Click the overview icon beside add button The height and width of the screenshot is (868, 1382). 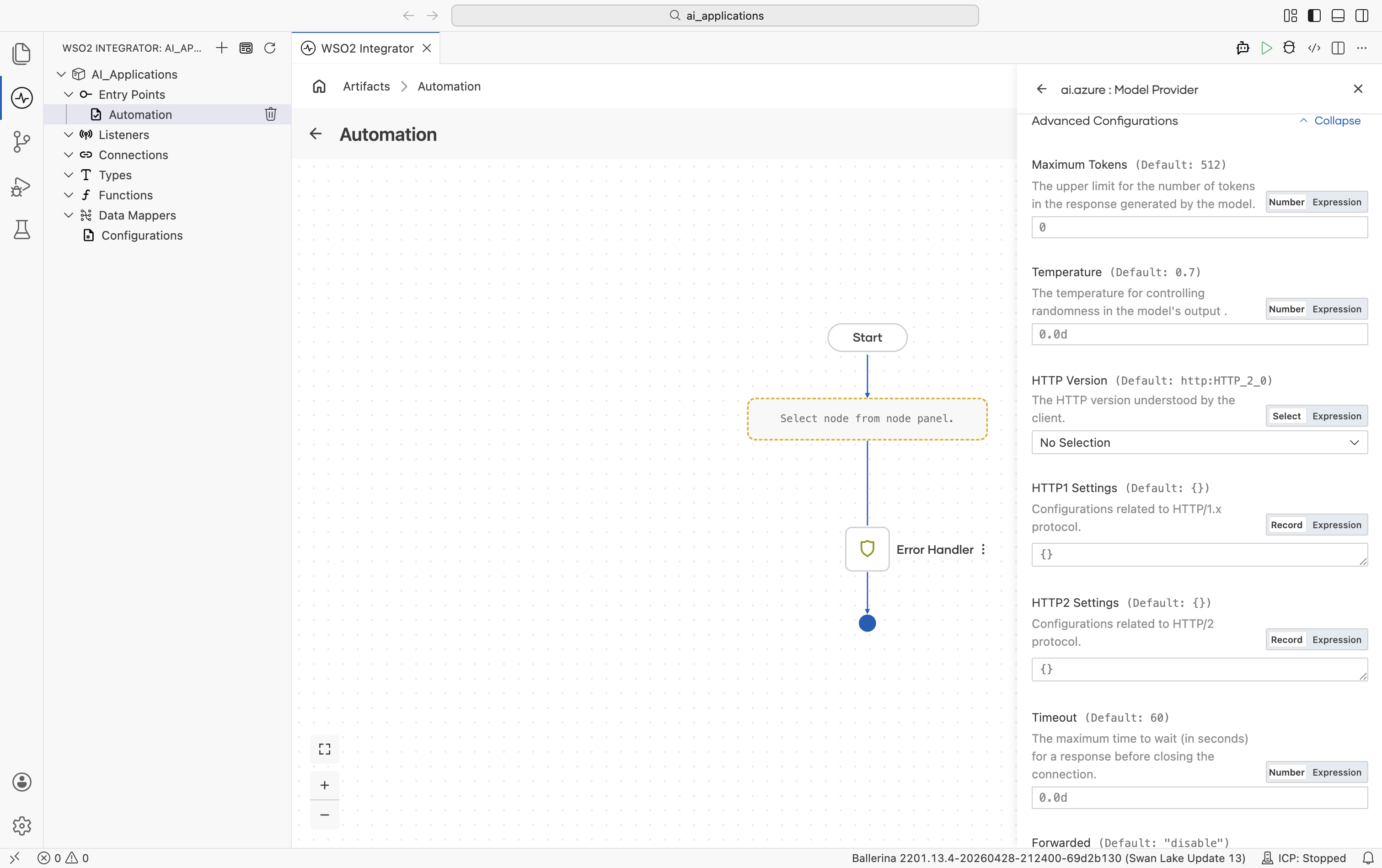pyautogui.click(x=246, y=48)
